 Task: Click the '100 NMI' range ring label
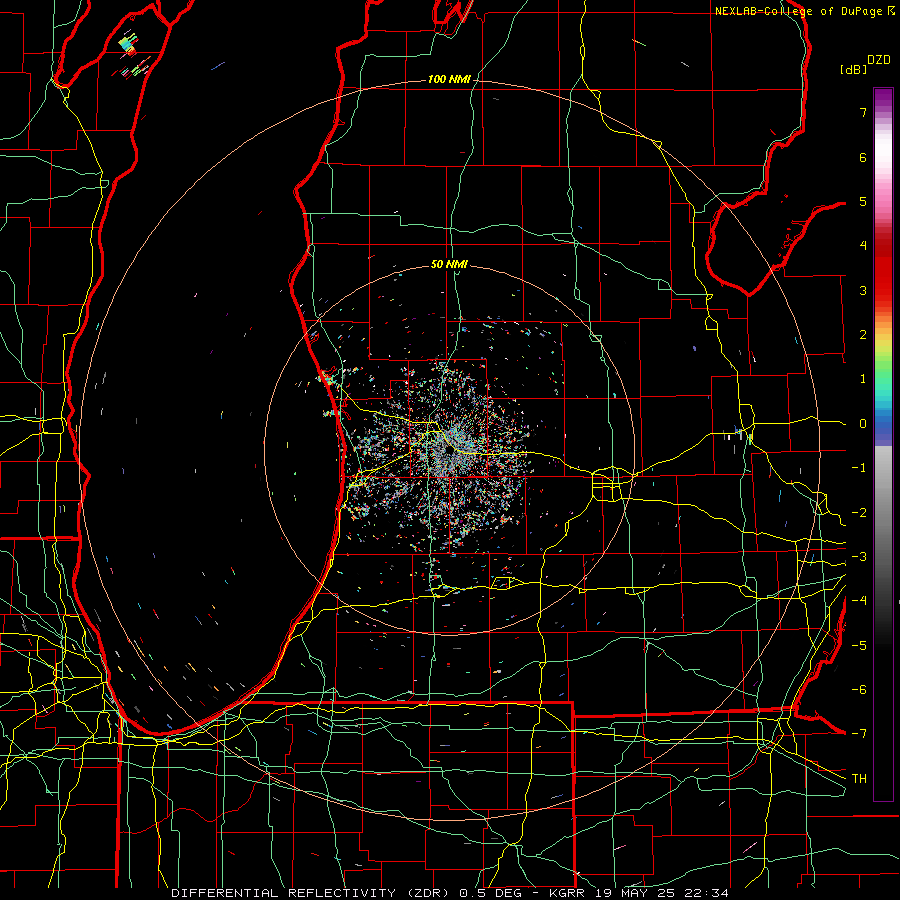pos(449,79)
